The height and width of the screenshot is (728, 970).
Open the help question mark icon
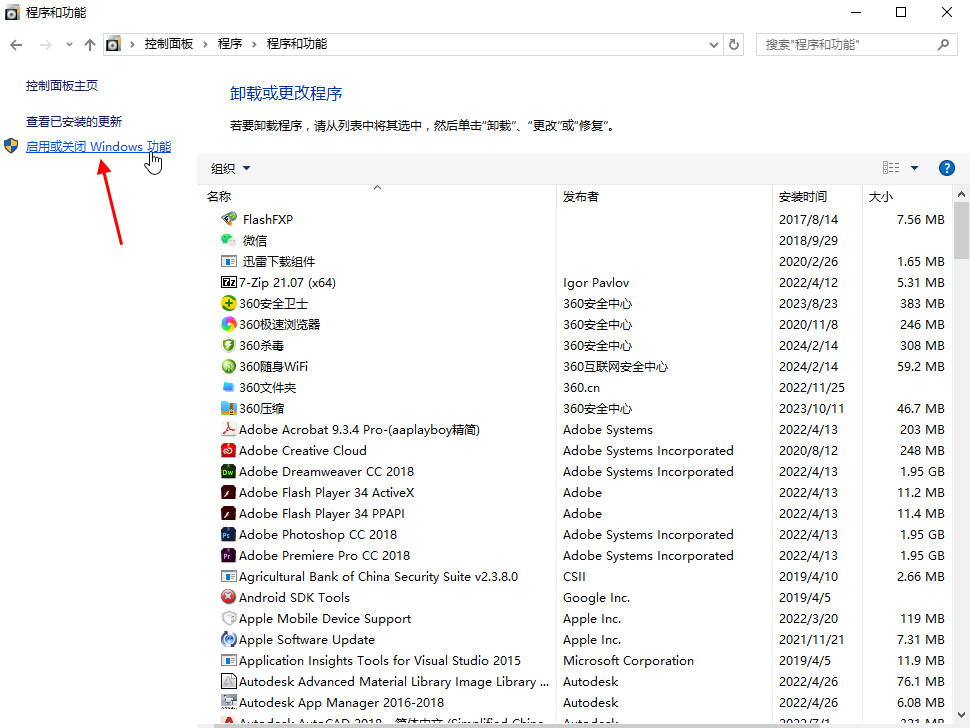click(947, 168)
